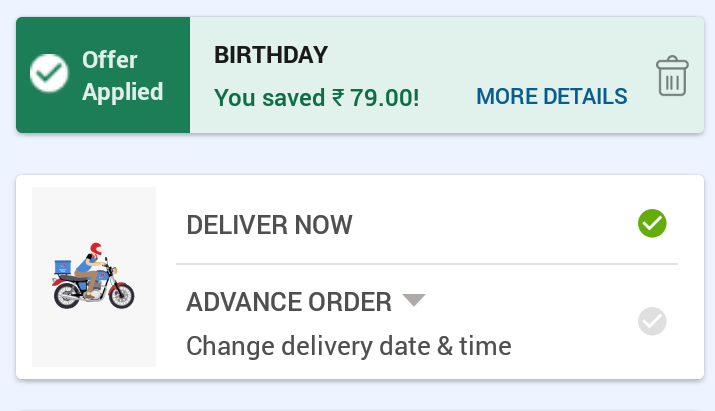Open MORE DETAILS for the birthday offer
Viewport: 715px width, 411px height.
(551, 97)
